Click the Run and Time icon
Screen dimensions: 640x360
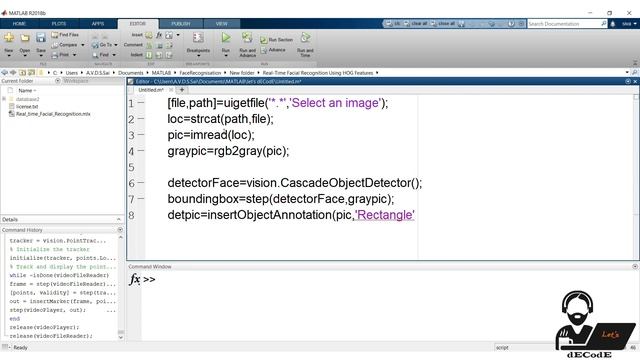(305, 38)
